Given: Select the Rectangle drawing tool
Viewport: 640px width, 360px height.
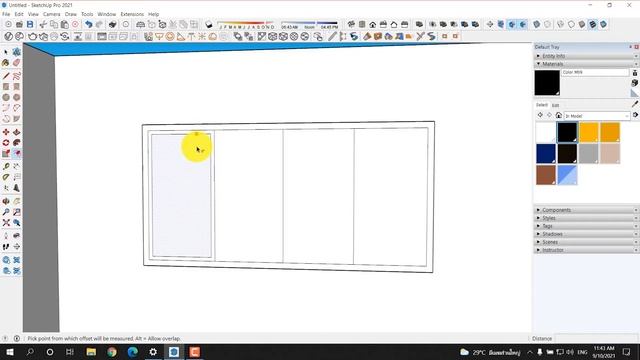Looking at the screenshot, I should click(x=6, y=87).
